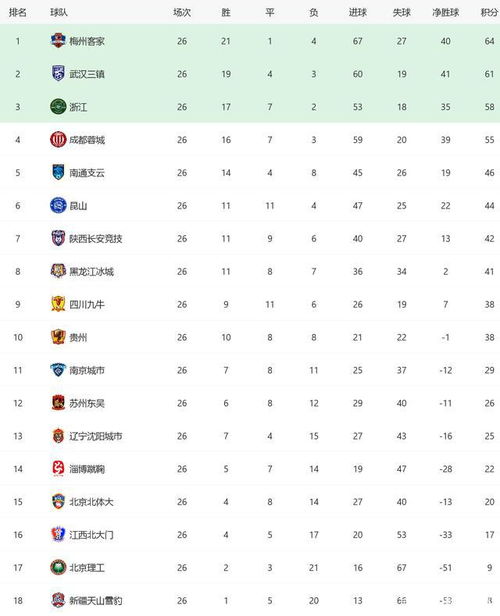Click the 进球 column header
Viewport: 500px width, 616px height.
357,13
